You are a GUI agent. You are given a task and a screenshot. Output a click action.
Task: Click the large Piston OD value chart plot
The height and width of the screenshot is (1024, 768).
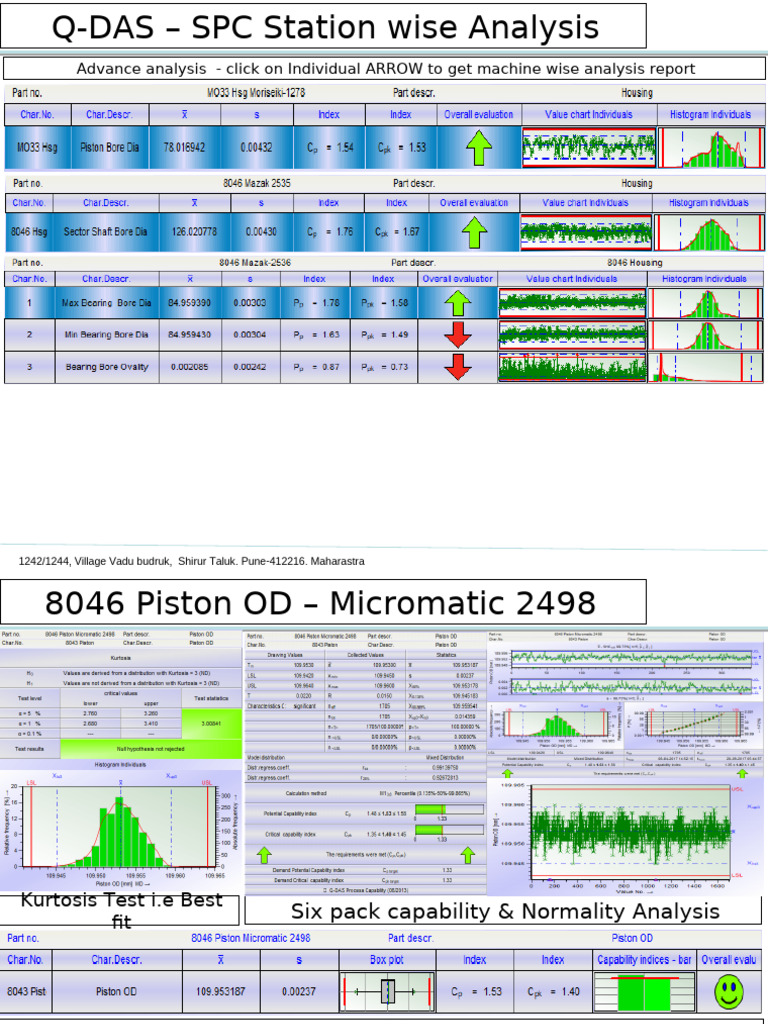(629, 833)
